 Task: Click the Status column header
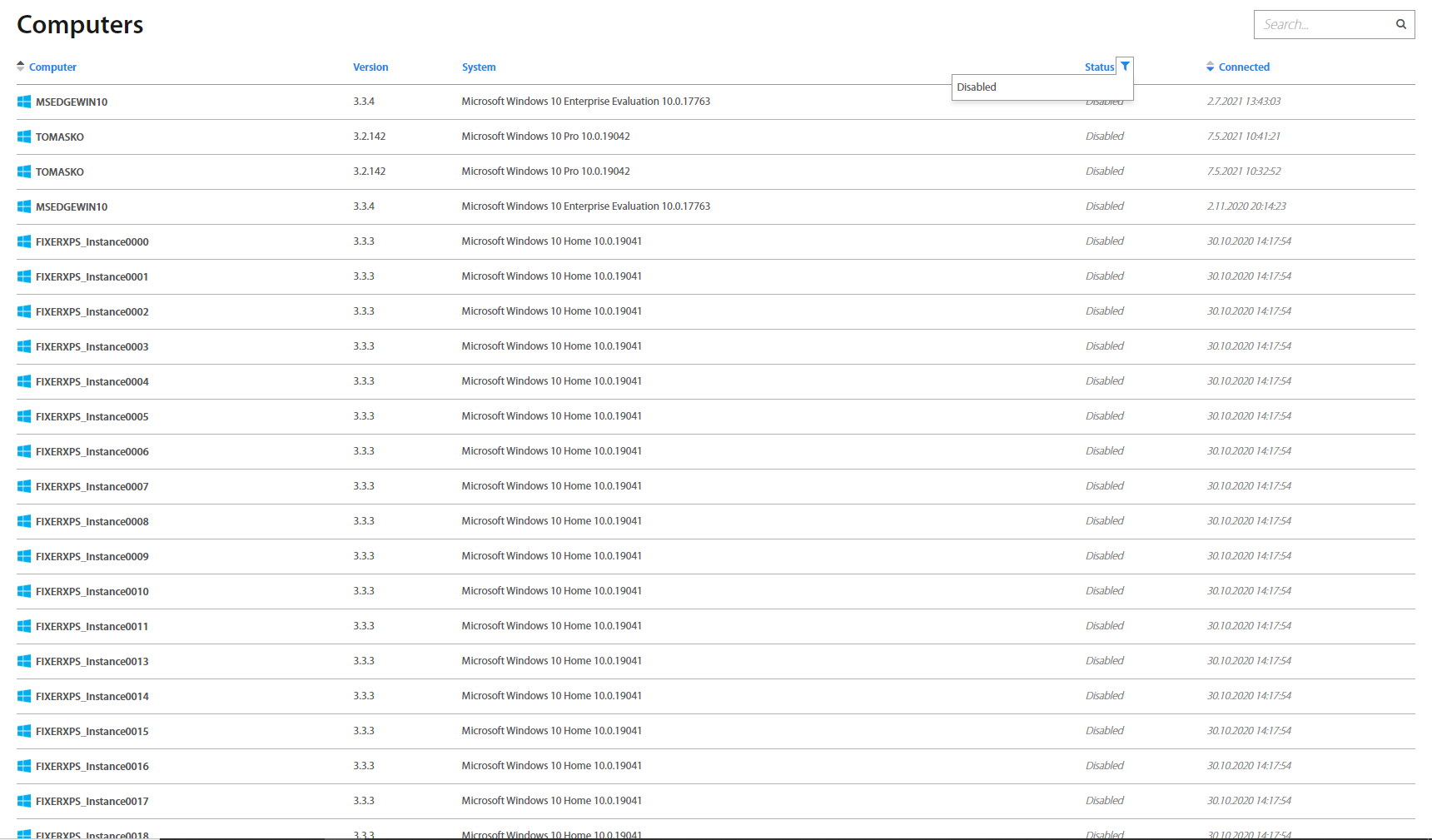click(1099, 67)
